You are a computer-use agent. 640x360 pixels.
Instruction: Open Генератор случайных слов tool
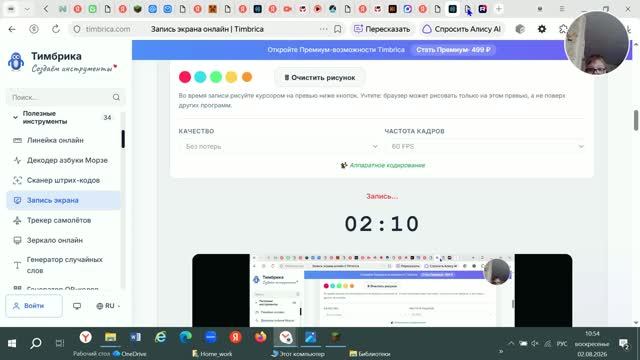[64, 265]
